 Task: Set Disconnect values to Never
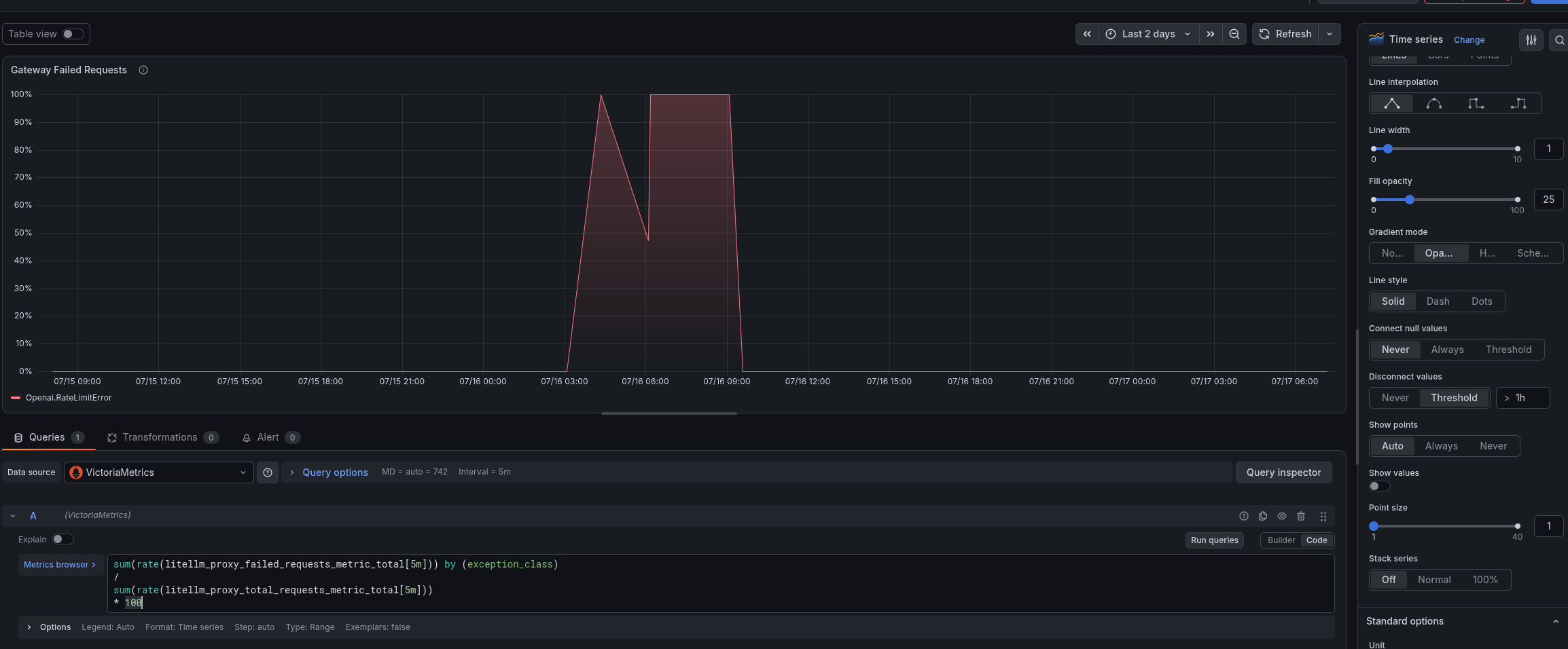[1395, 398]
